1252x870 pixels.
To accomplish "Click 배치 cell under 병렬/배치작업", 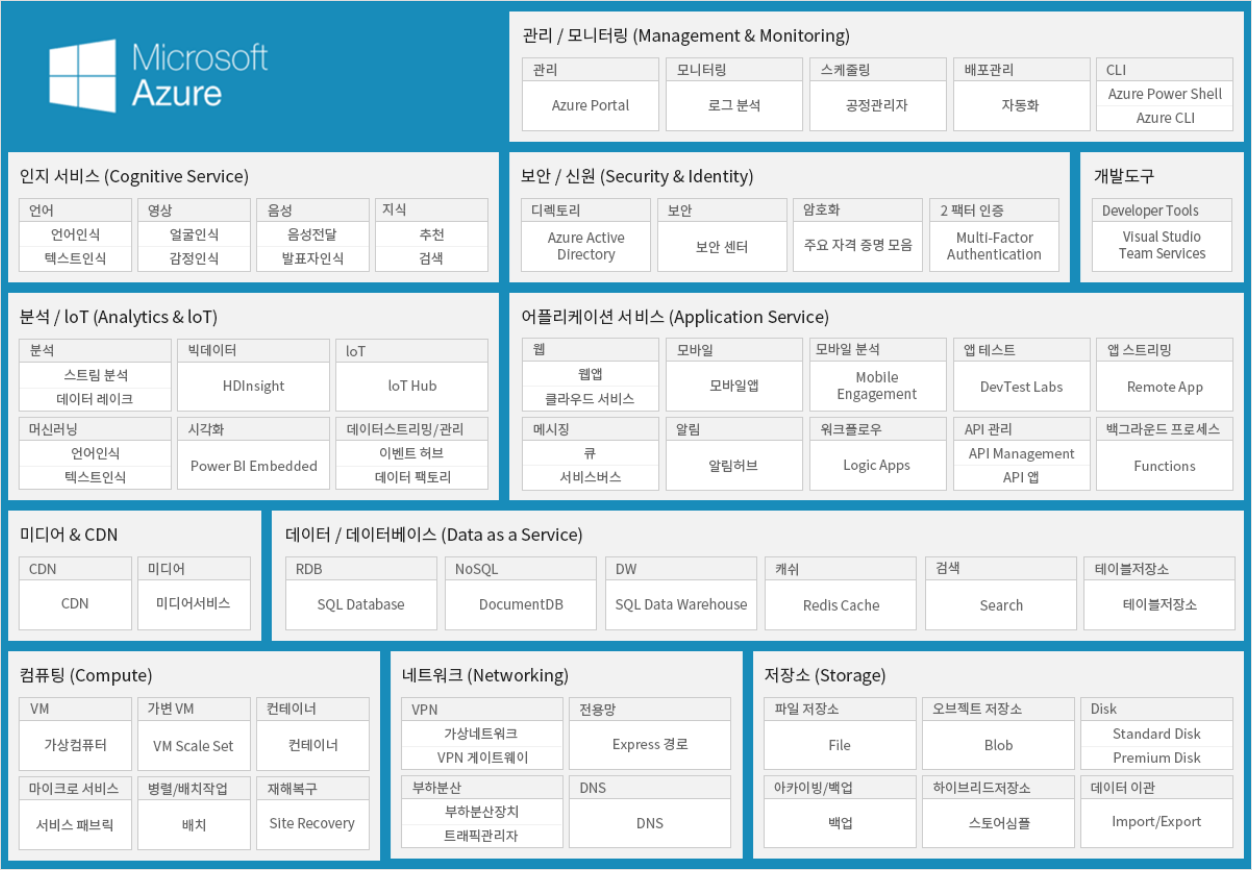I will coord(193,825).
